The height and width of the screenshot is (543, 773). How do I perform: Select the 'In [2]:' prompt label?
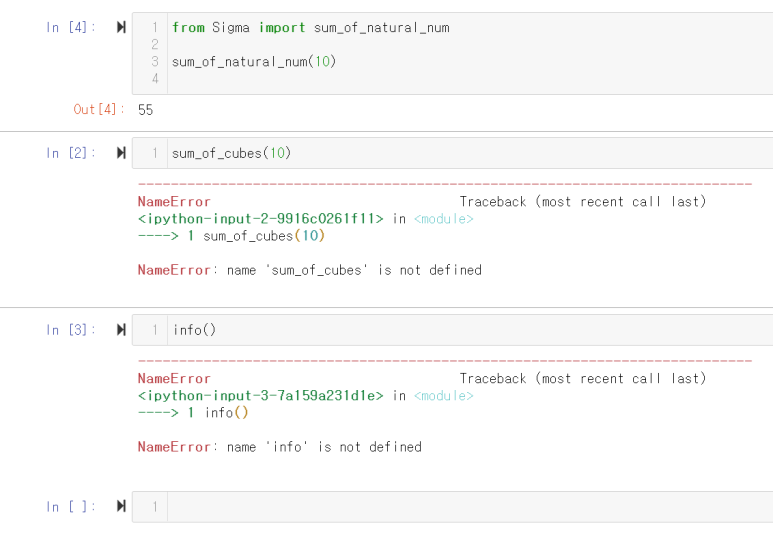tap(71, 153)
